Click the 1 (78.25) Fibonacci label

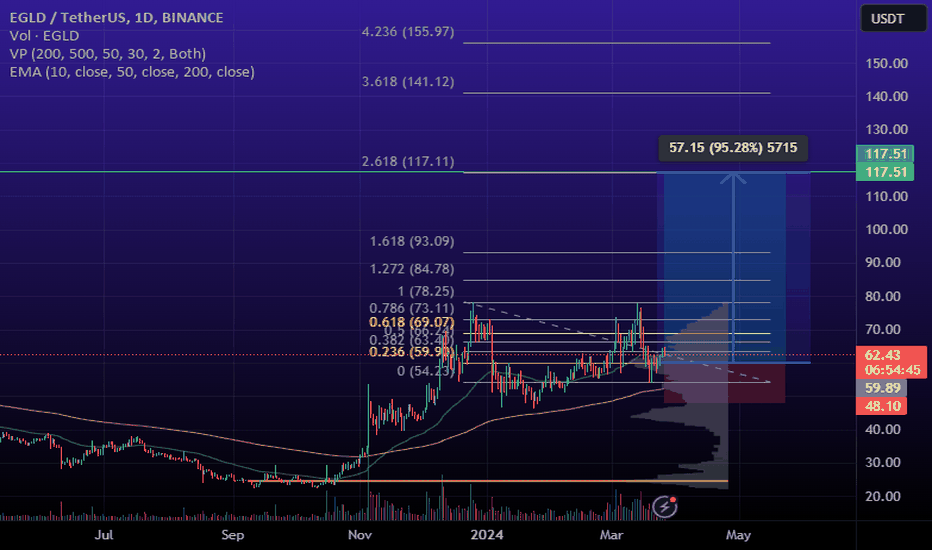click(x=426, y=291)
